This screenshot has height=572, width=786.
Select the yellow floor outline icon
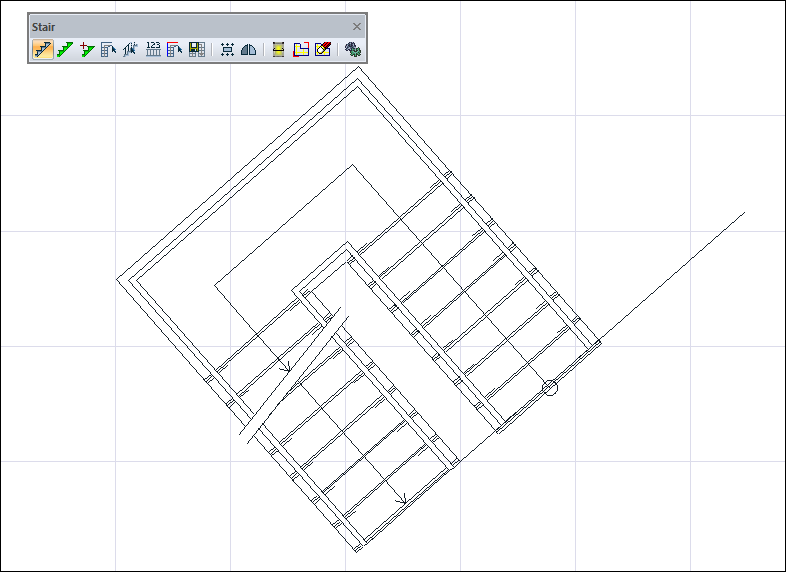[x=301, y=50]
